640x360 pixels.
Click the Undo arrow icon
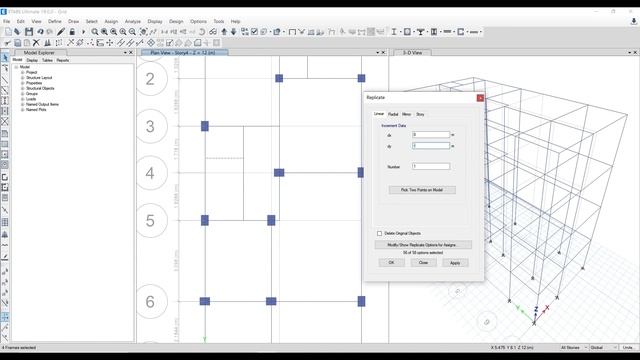pyautogui.click(x=40, y=32)
